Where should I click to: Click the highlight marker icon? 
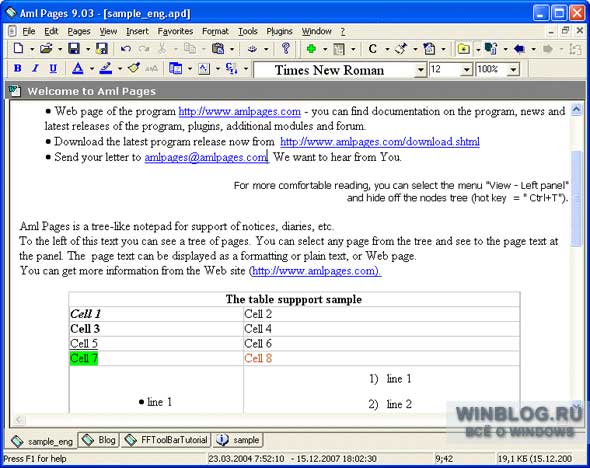pyautogui.click(x=106, y=68)
